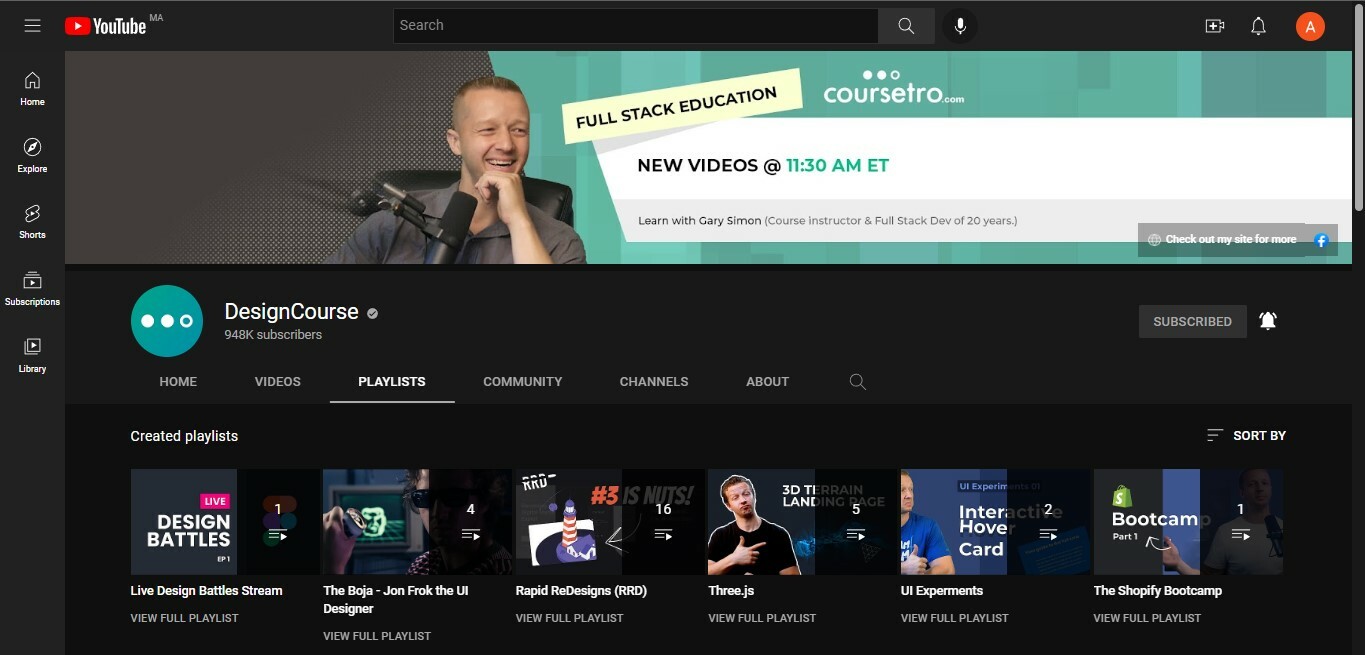Activate voice search microphone

tap(960, 26)
